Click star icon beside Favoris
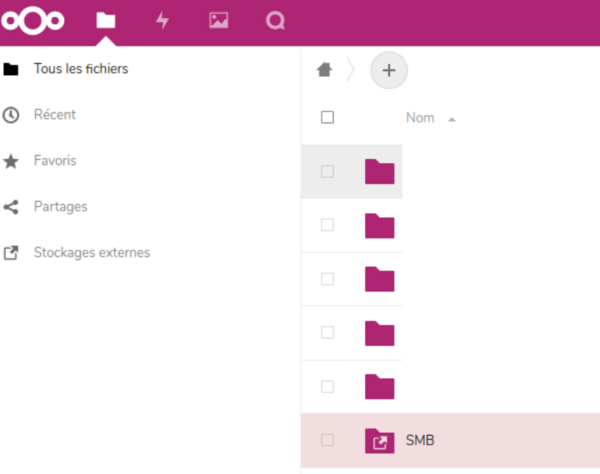 click(x=11, y=161)
